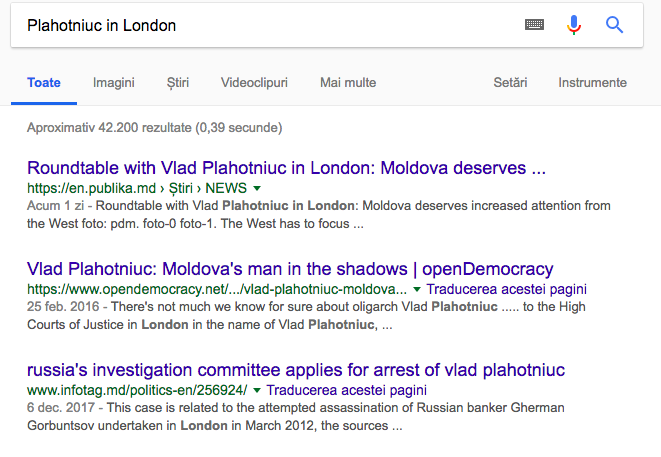
Task: Open russia's investigation committee result link
Action: [296, 370]
